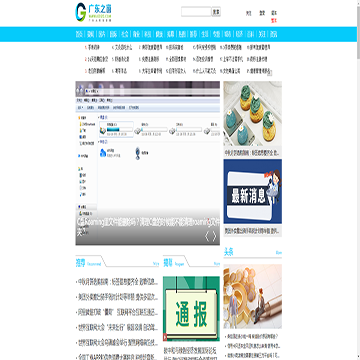
Task: Focus the header search input box
Action: [x=196, y=12]
